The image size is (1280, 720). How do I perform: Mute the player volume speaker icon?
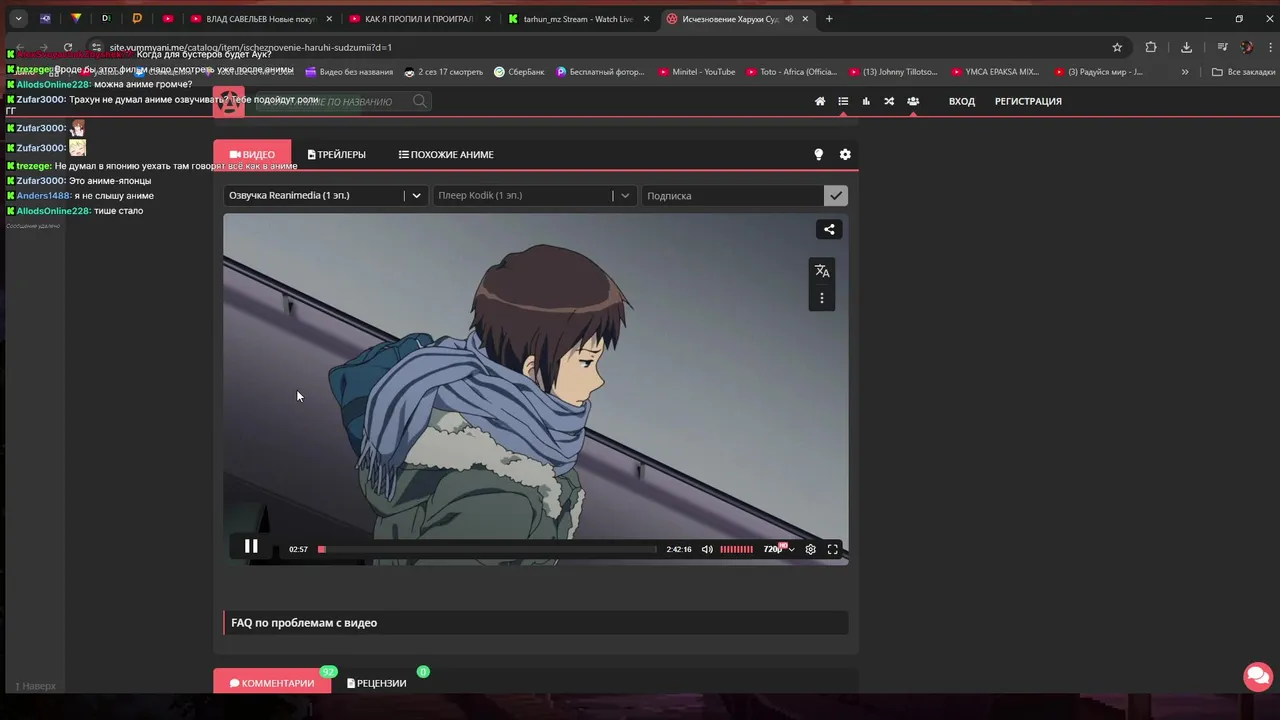707,549
